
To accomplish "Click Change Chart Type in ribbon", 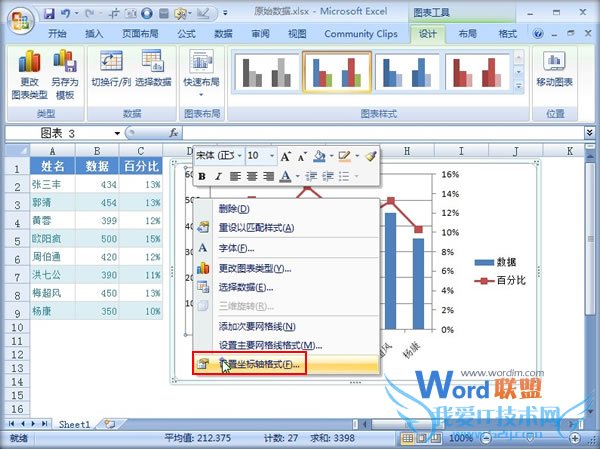I will pos(29,75).
